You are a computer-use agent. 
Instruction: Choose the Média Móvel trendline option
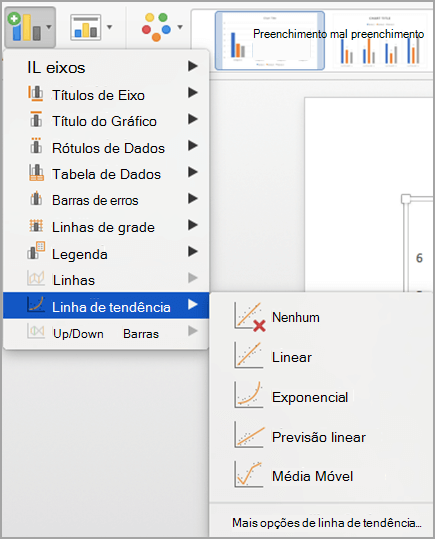point(321,476)
